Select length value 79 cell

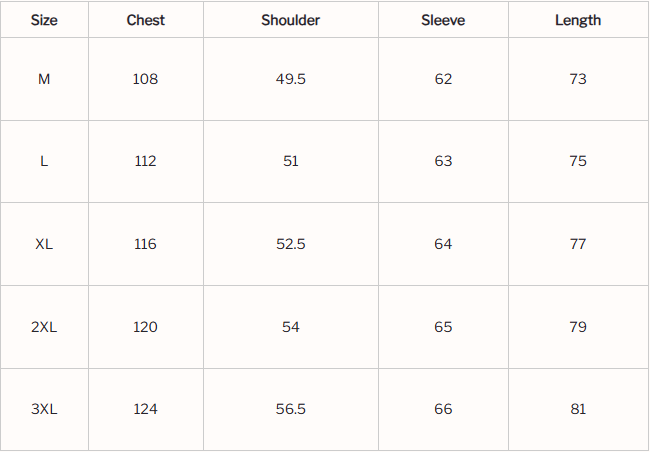coord(578,327)
